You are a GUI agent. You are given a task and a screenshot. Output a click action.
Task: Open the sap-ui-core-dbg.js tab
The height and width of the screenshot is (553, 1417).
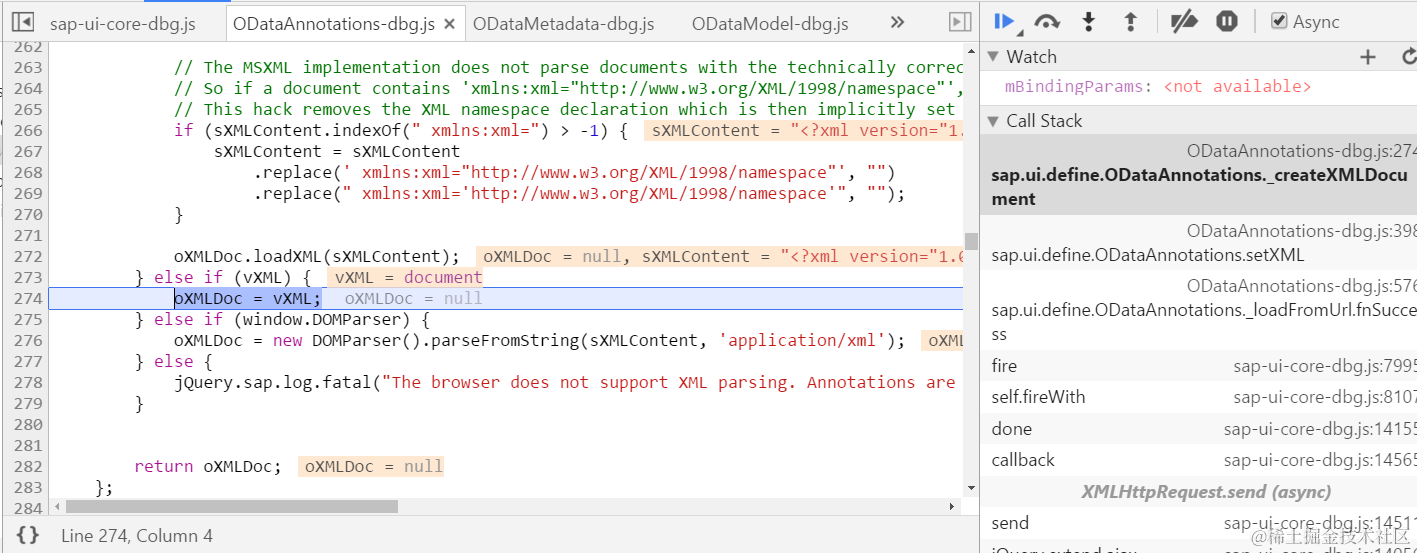click(x=123, y=23)
